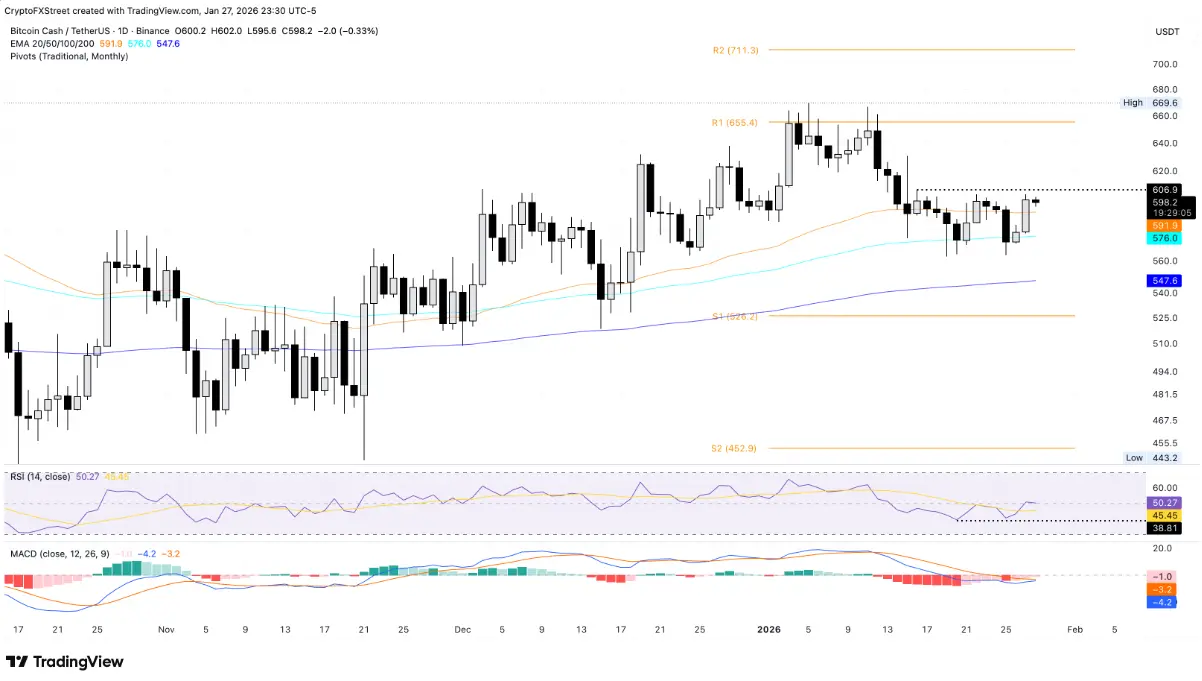Click the RSI value tag 50.27
The image size is (1202, 681).
(1165, 503)
